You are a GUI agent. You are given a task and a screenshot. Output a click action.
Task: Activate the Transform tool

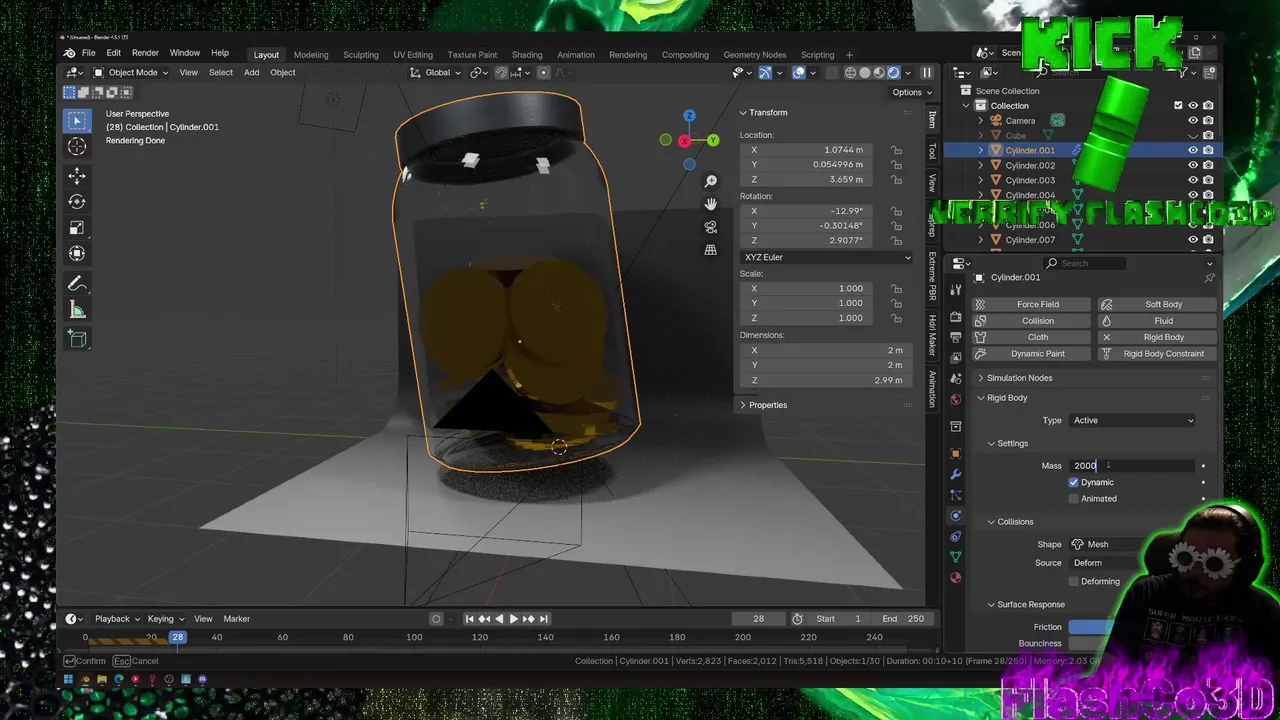coord(77,254)
